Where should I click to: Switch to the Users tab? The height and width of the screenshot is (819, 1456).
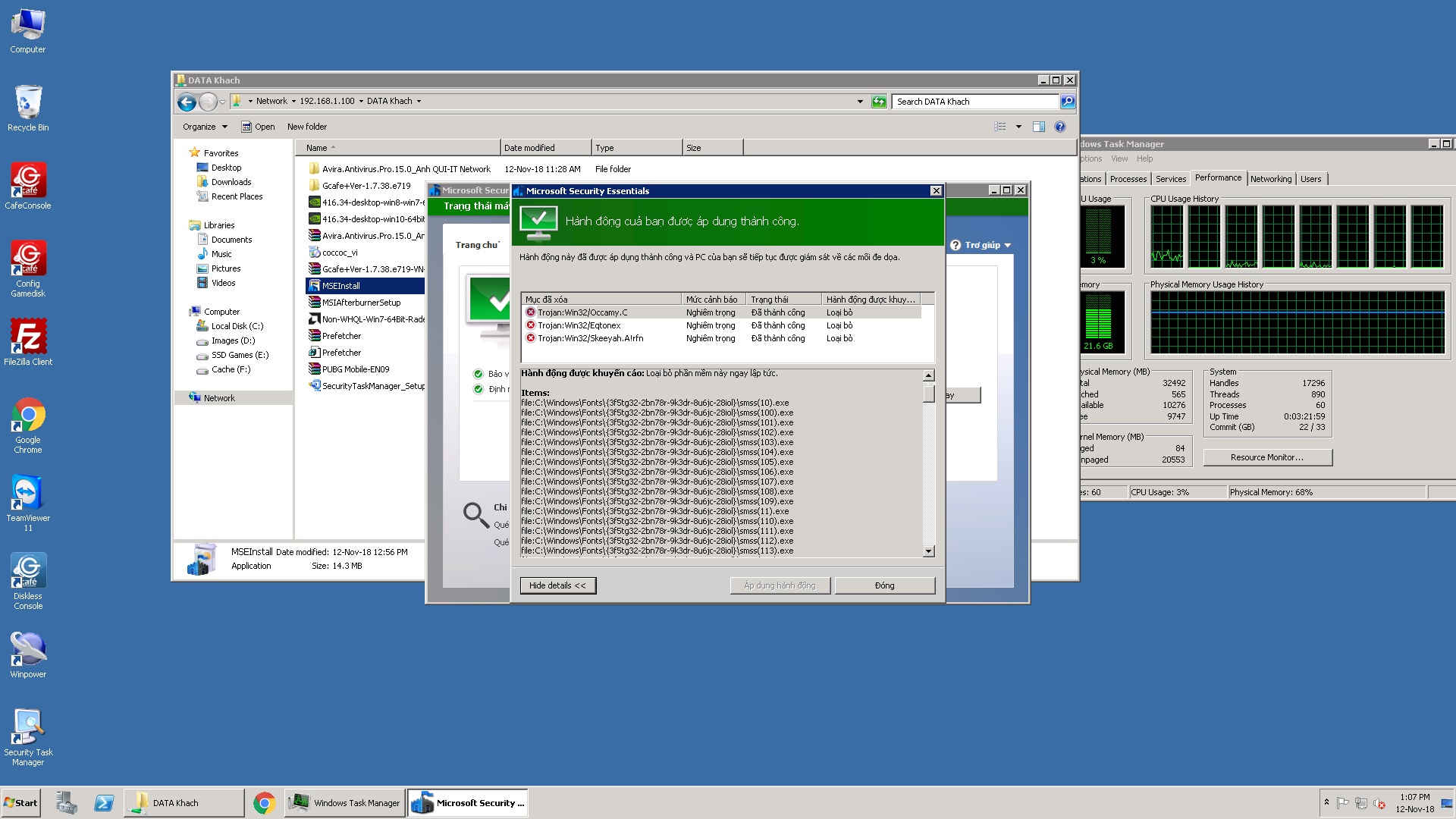[x=1310, y=179]
